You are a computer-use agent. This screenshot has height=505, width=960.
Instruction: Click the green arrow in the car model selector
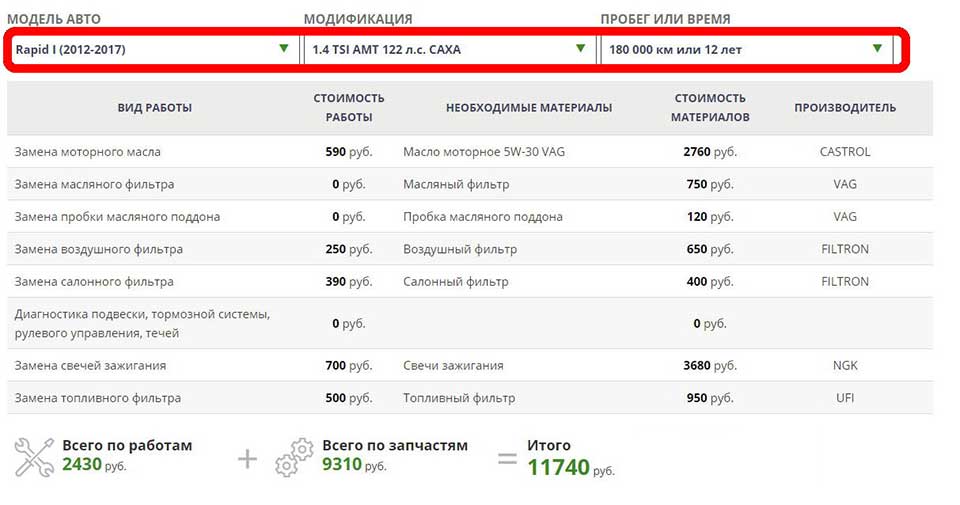[x=284, y=48]
